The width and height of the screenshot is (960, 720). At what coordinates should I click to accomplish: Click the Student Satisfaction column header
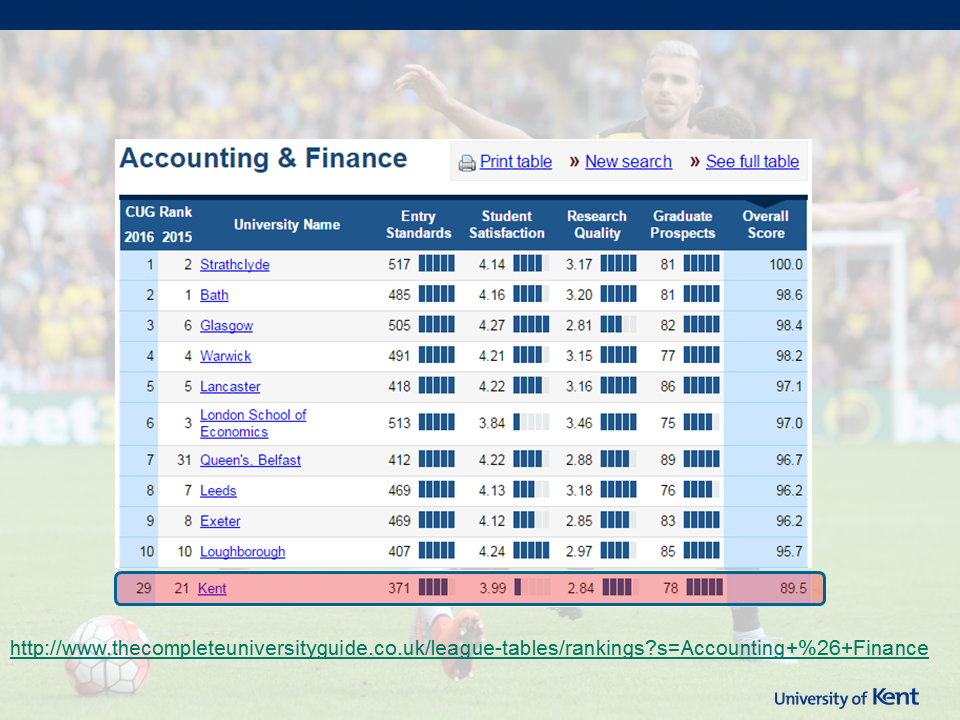point(506,225)
